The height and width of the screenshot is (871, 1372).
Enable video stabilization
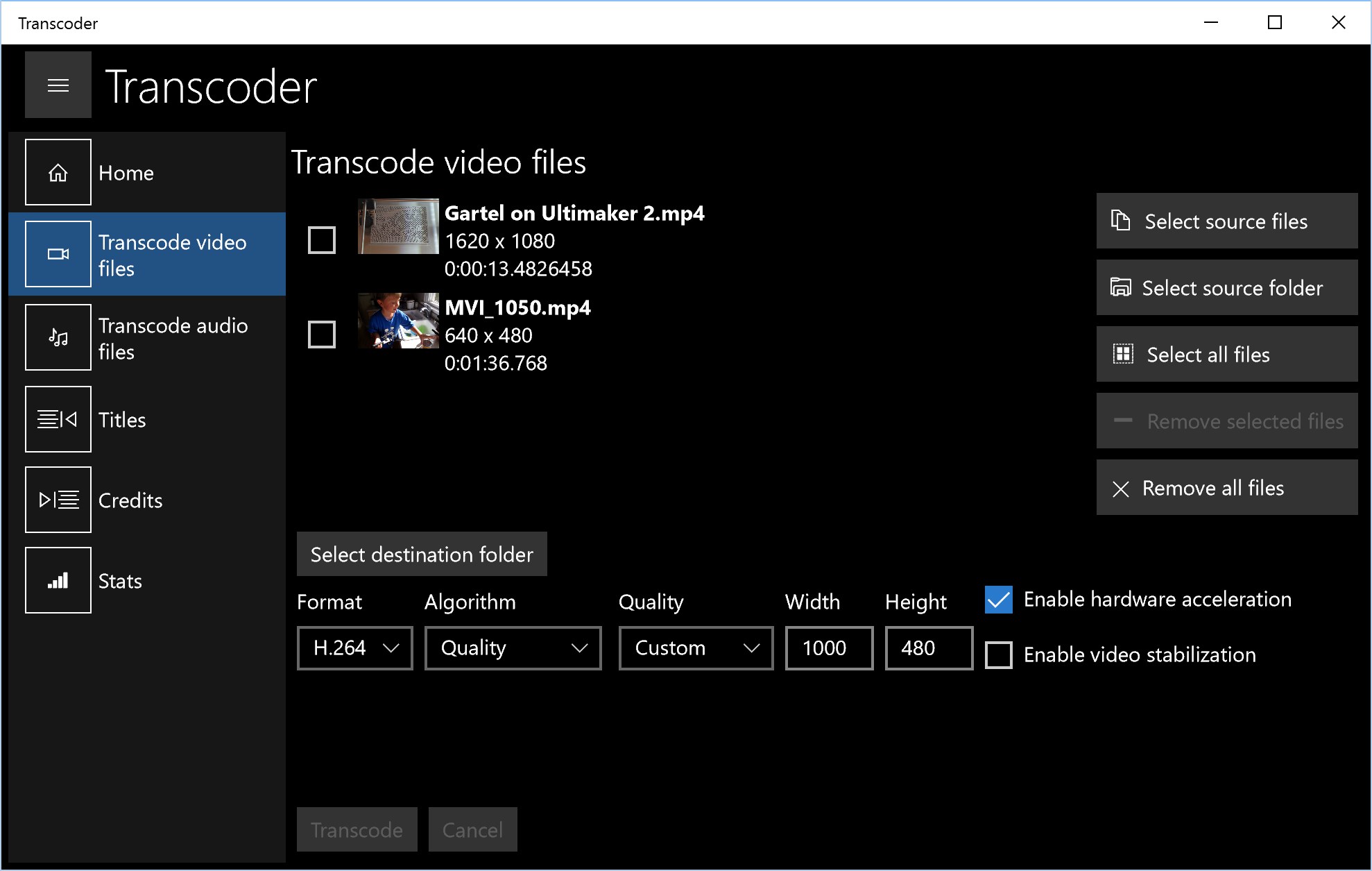[998, 654]
